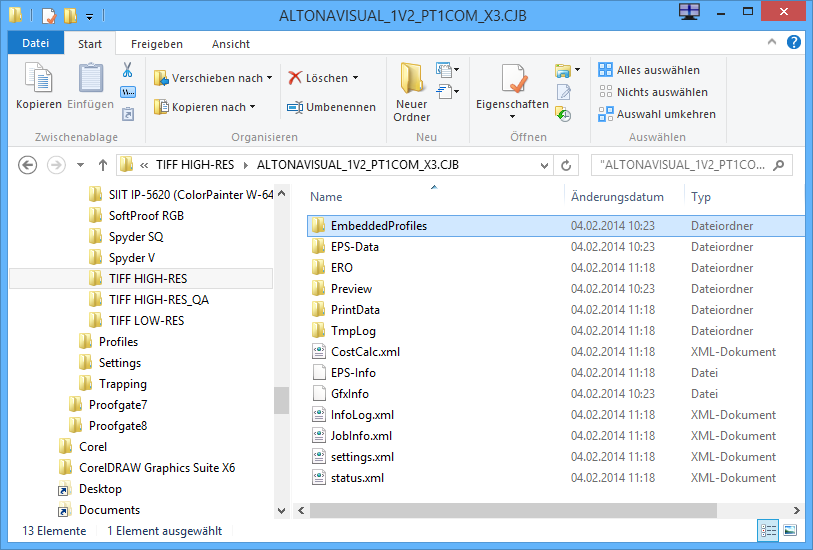Click Auswahl umkehren to invert selection
This screenshot has height=550, width=813.
coord(657,114)
